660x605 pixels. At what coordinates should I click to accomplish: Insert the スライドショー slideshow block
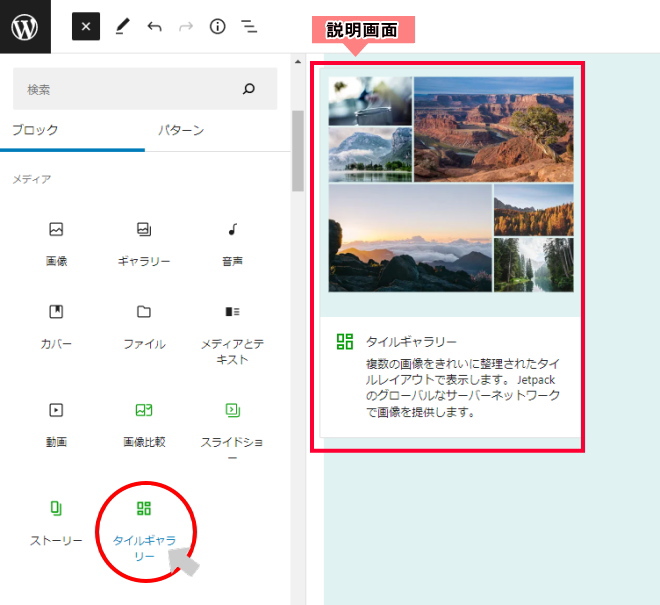232,432
